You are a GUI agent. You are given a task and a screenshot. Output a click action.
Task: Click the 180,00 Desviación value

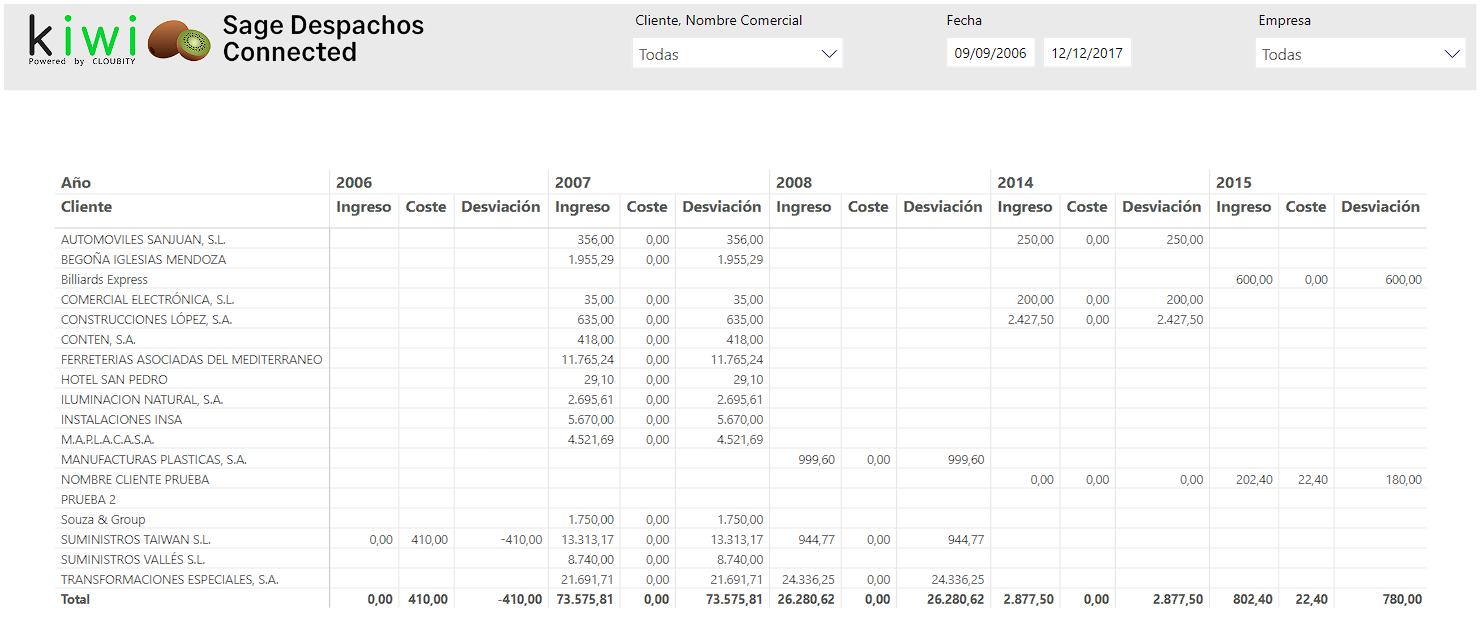[1403, 480]
